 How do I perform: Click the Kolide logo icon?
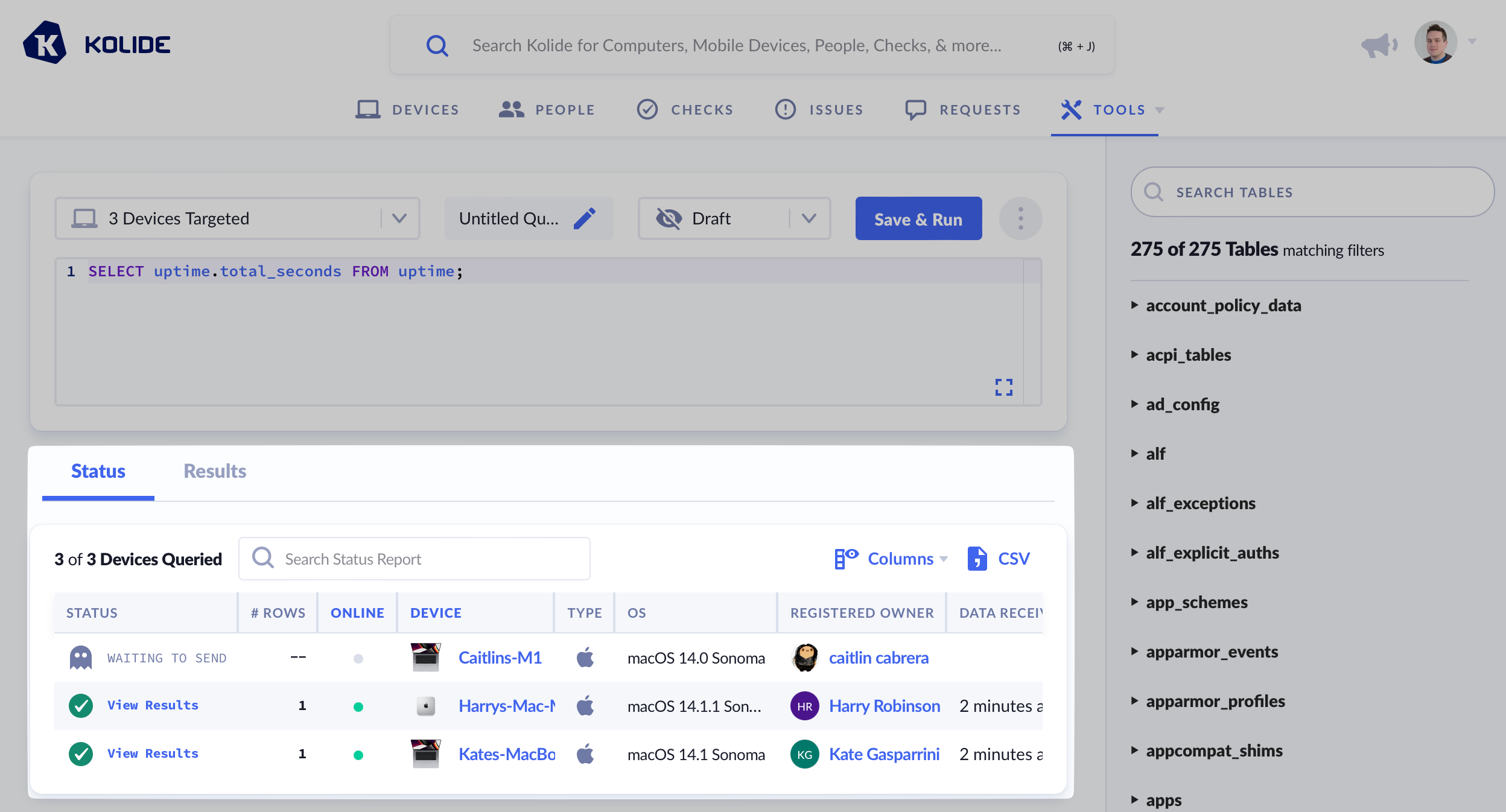[45, 43]
